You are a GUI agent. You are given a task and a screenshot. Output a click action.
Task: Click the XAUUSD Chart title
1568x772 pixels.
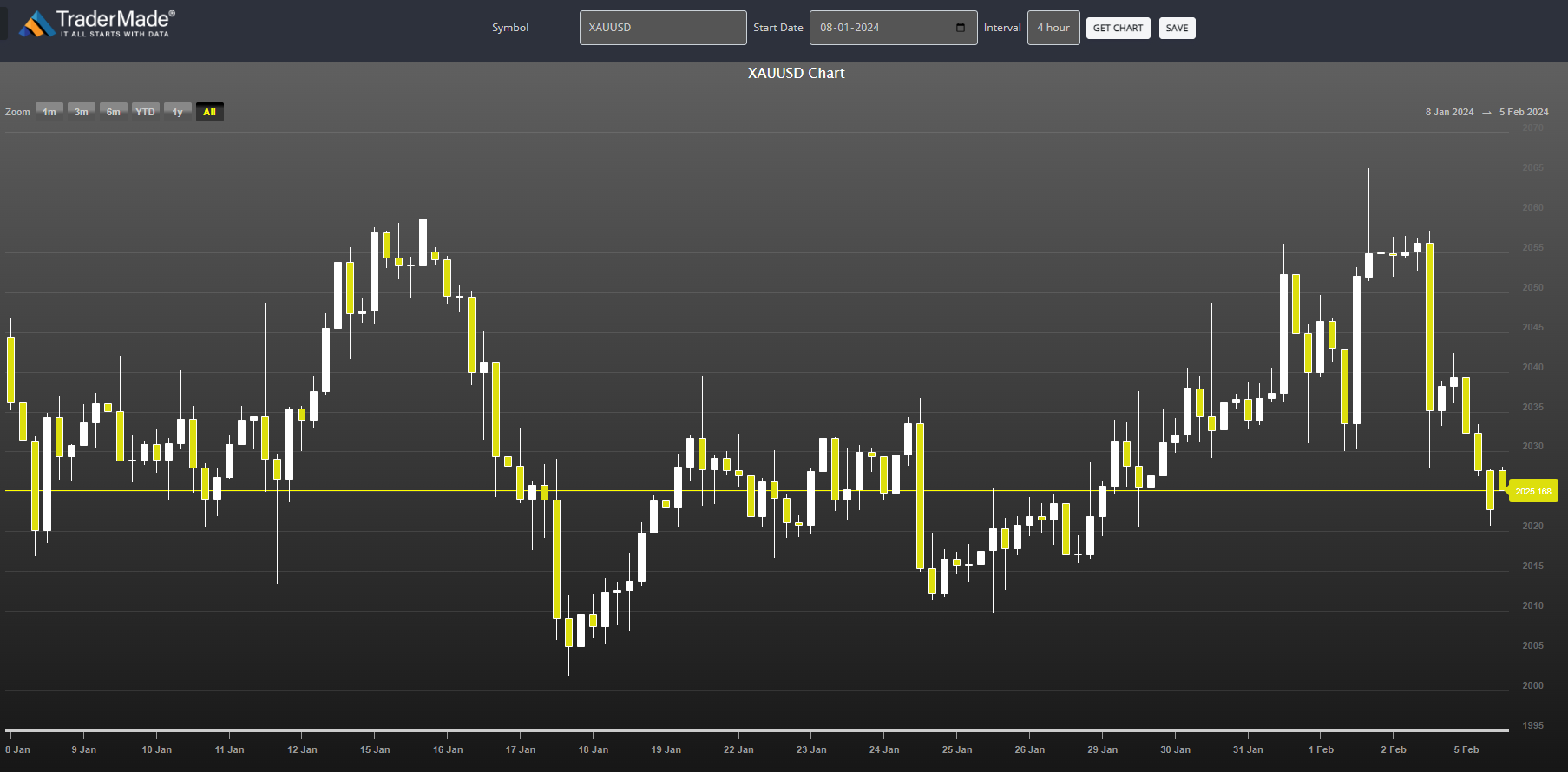pos(796,73)
